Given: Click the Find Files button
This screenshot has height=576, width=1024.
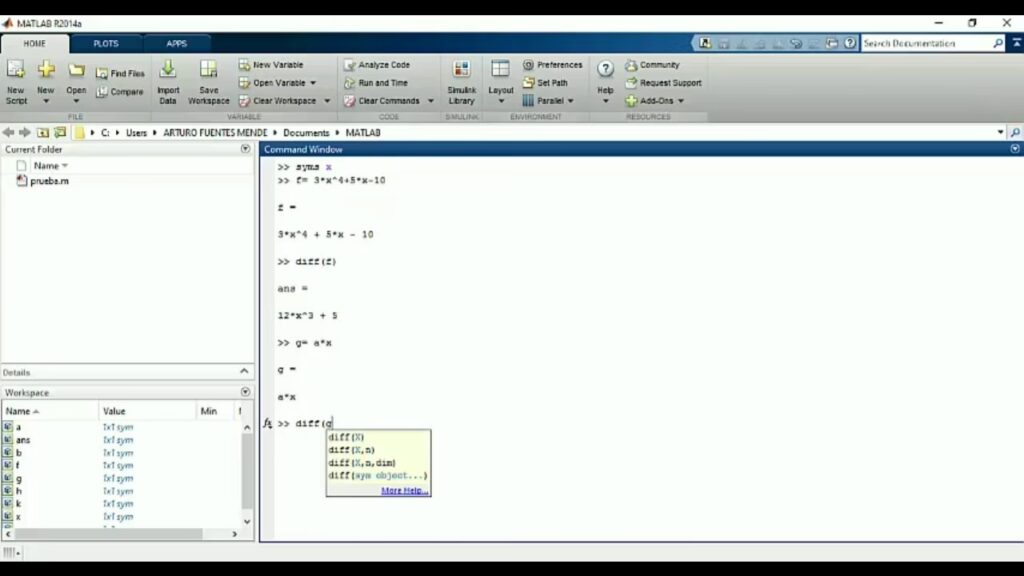Looking at the screenshot, I should (120, 73).
